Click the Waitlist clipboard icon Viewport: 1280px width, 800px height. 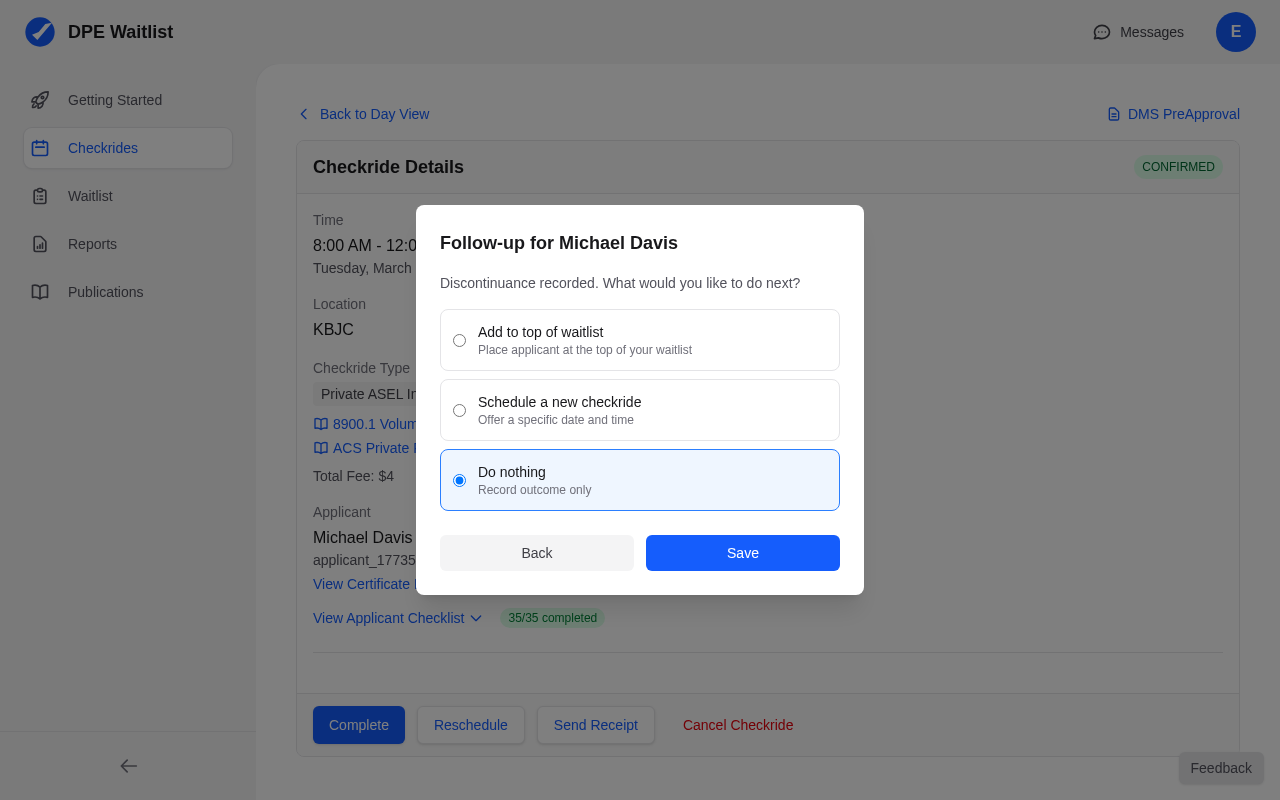(40, 196)
